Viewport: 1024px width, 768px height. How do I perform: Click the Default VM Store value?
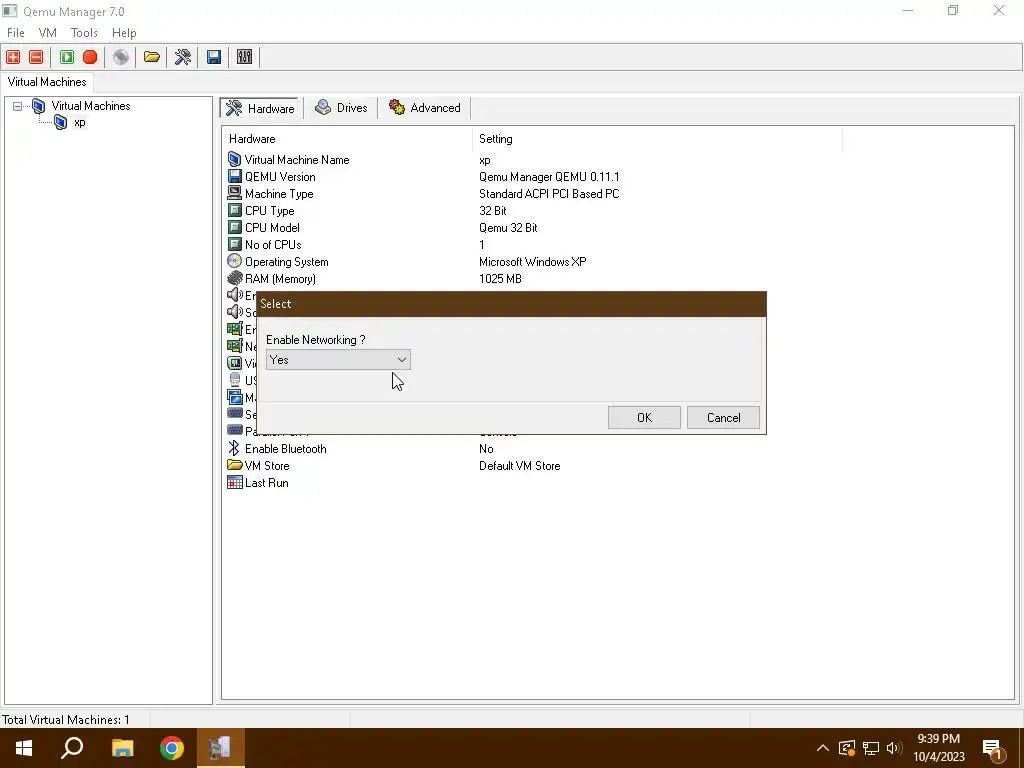[x=519, y=465]
